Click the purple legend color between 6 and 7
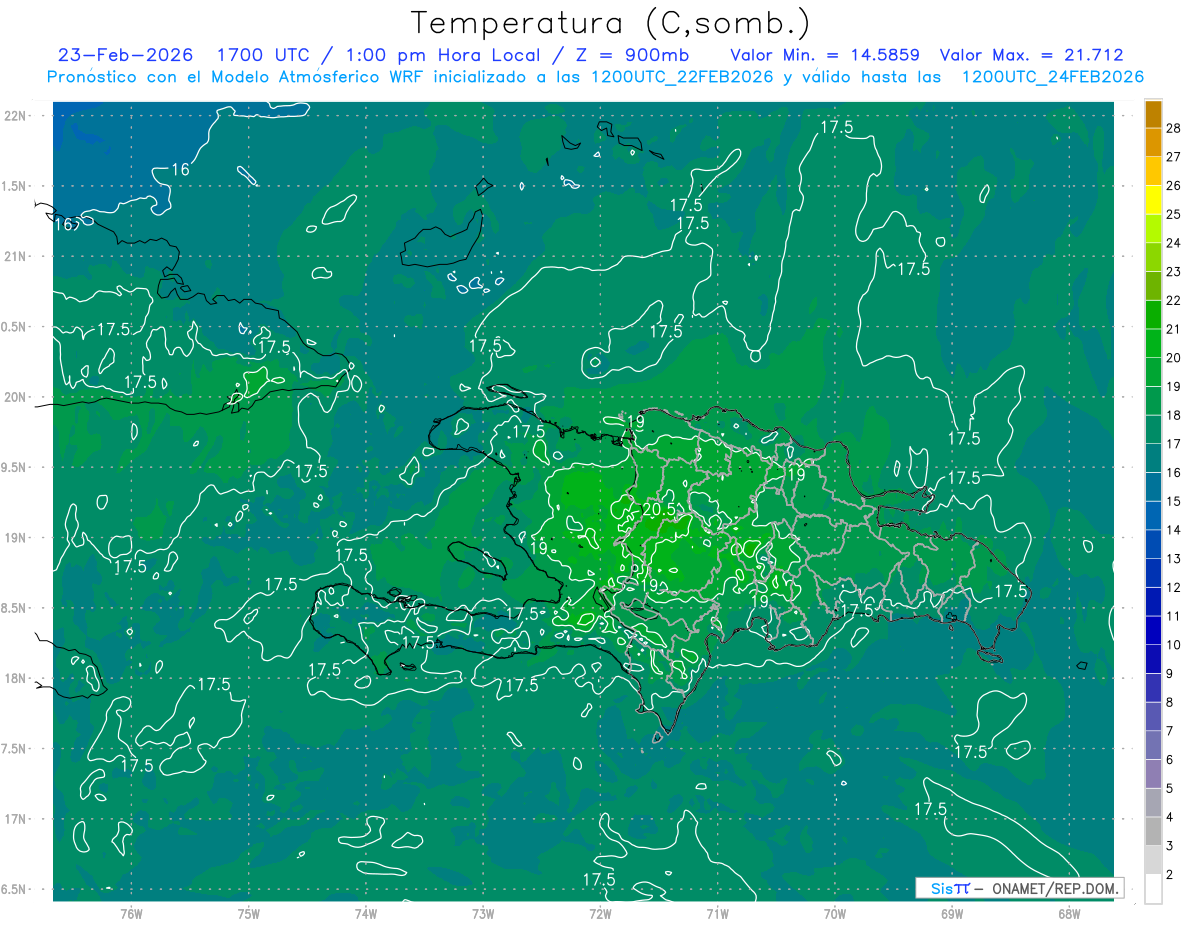The height and width of the screenshot is (927, 1200). [x=1153, y=746]
